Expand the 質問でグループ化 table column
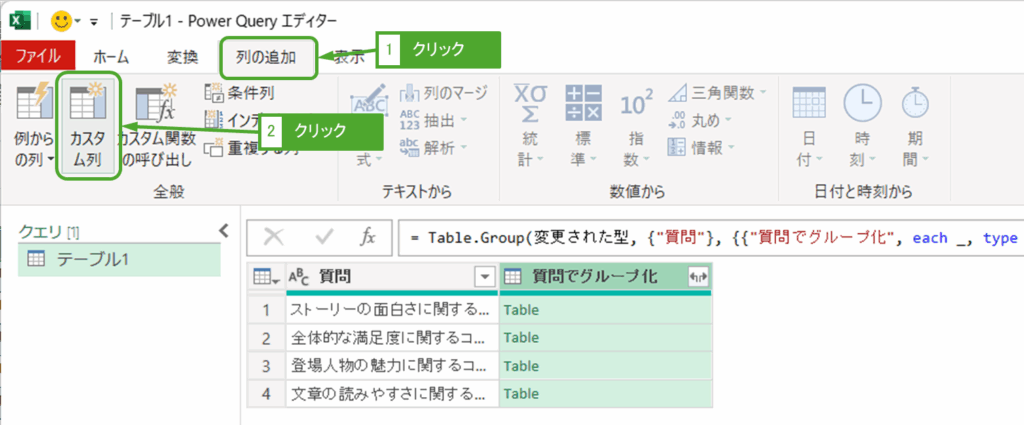This screenshot has width=1024, height=425. 697,277
